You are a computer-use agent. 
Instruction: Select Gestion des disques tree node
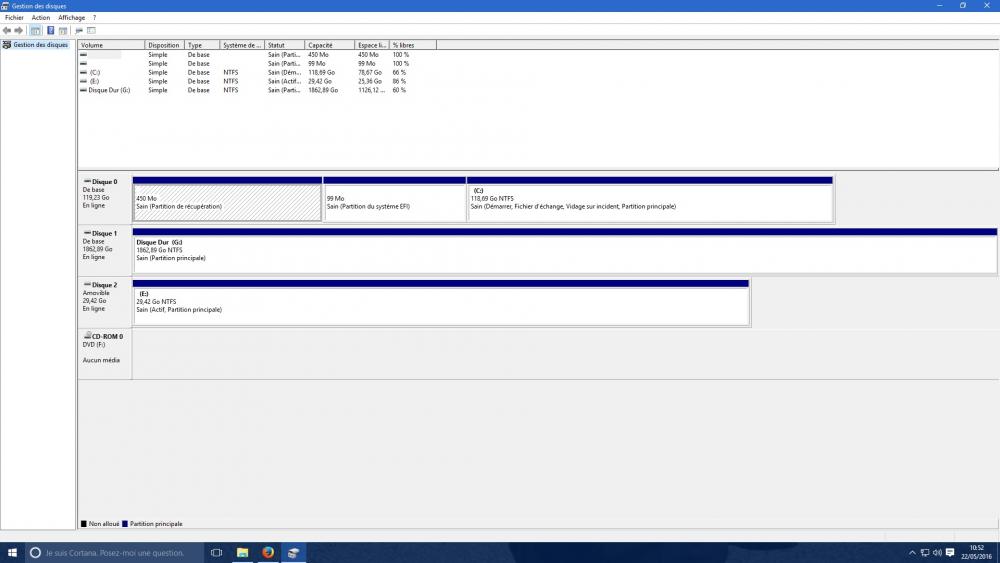pos(40,45)
